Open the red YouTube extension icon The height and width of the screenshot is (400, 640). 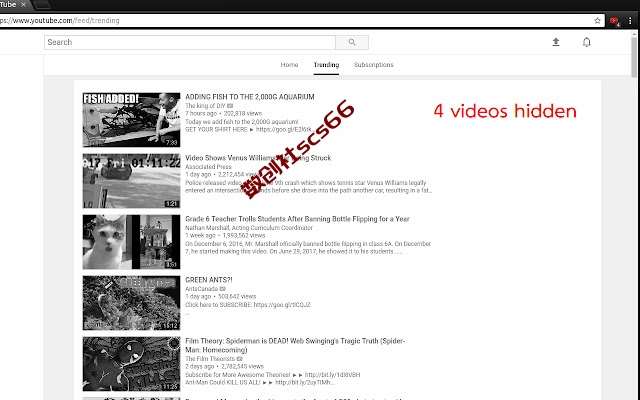tap(614, 21)
